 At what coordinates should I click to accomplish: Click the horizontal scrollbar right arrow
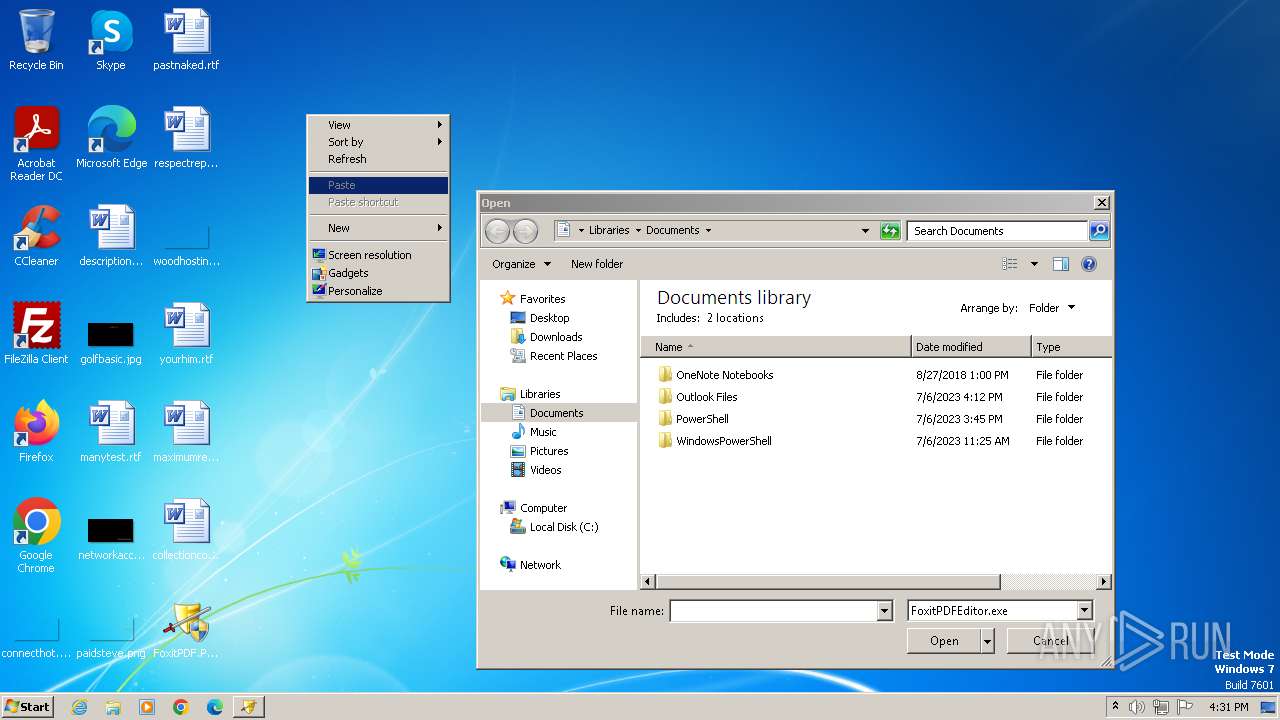pyautogui.click(x=1103, y=582)
